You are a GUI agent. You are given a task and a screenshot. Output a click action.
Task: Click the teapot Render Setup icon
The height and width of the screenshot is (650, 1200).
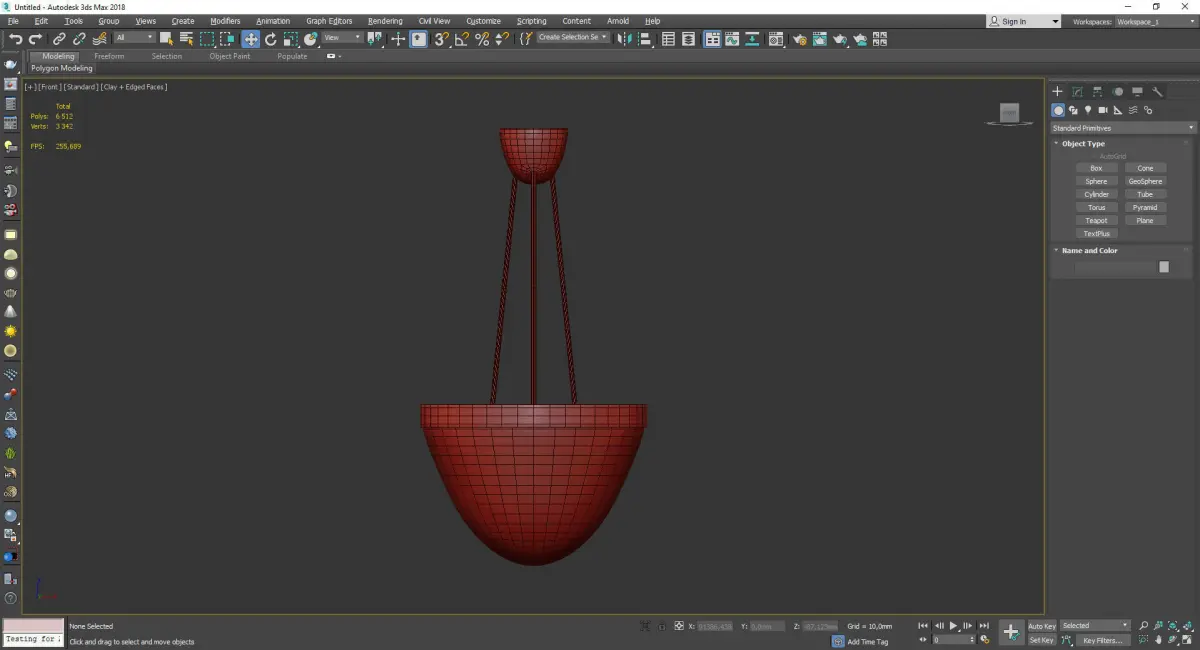coord(798,39)
